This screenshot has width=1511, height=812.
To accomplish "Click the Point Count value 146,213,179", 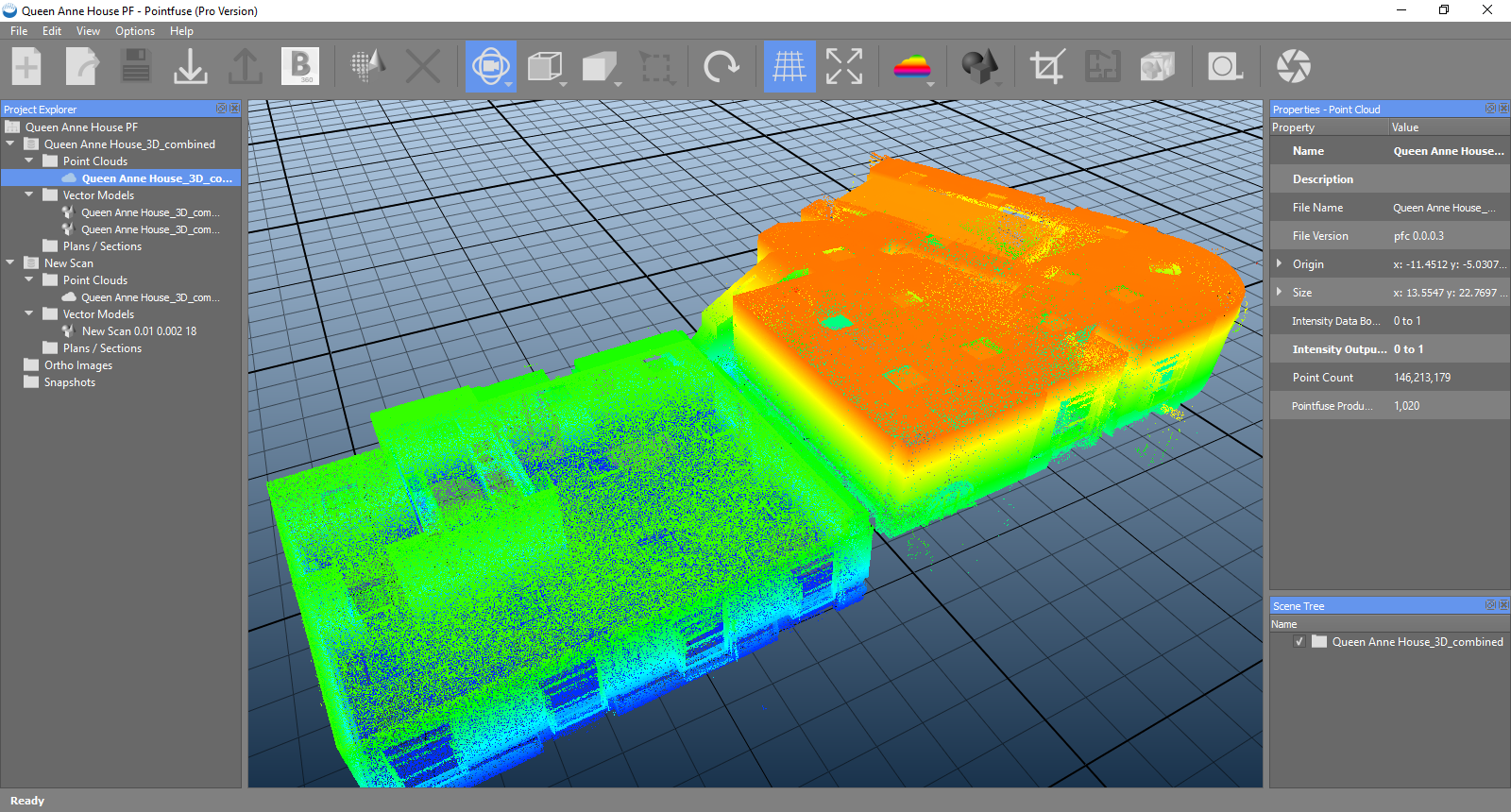I will (1422, 378).
